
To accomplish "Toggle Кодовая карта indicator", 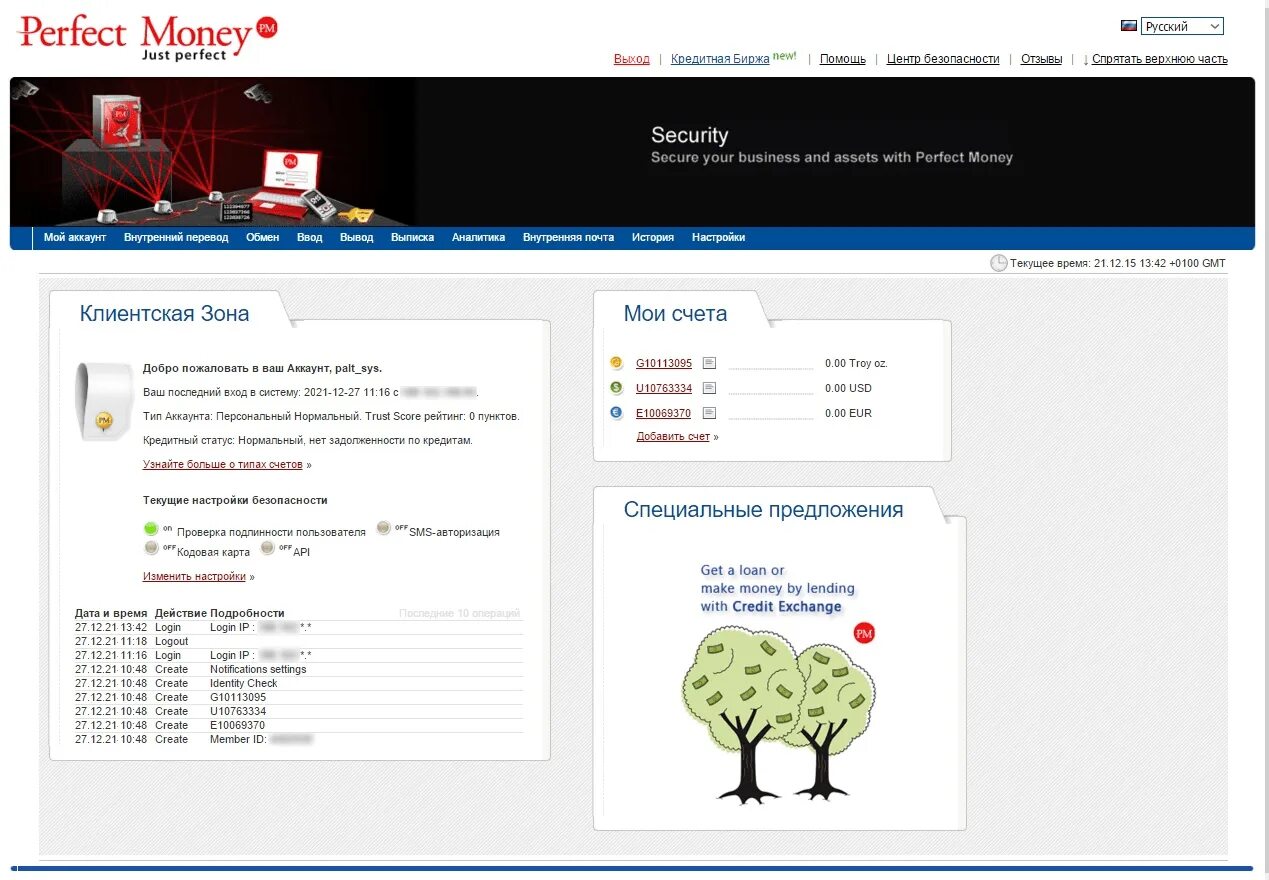I will point(152,548).
